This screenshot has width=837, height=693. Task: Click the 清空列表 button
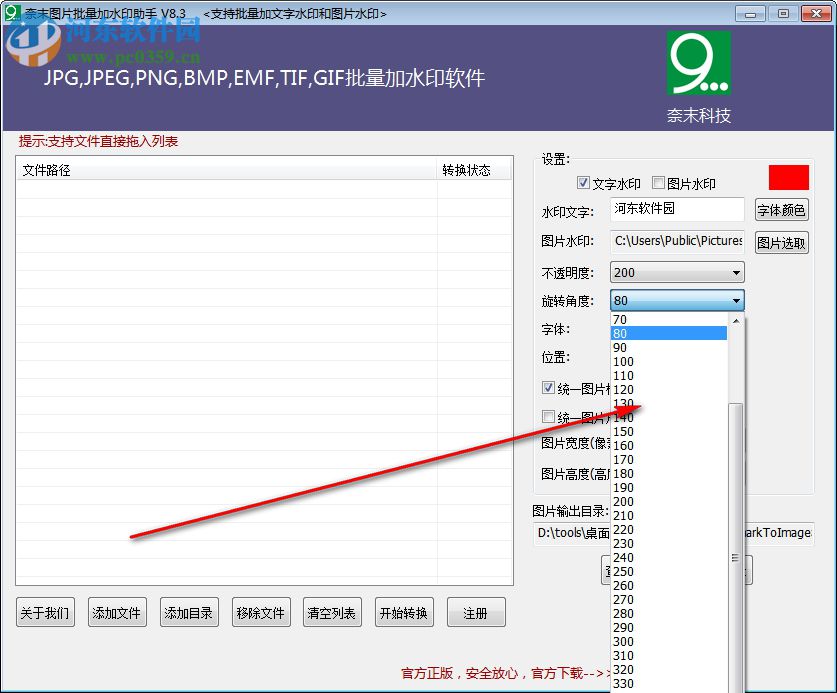tap(332, 612)
